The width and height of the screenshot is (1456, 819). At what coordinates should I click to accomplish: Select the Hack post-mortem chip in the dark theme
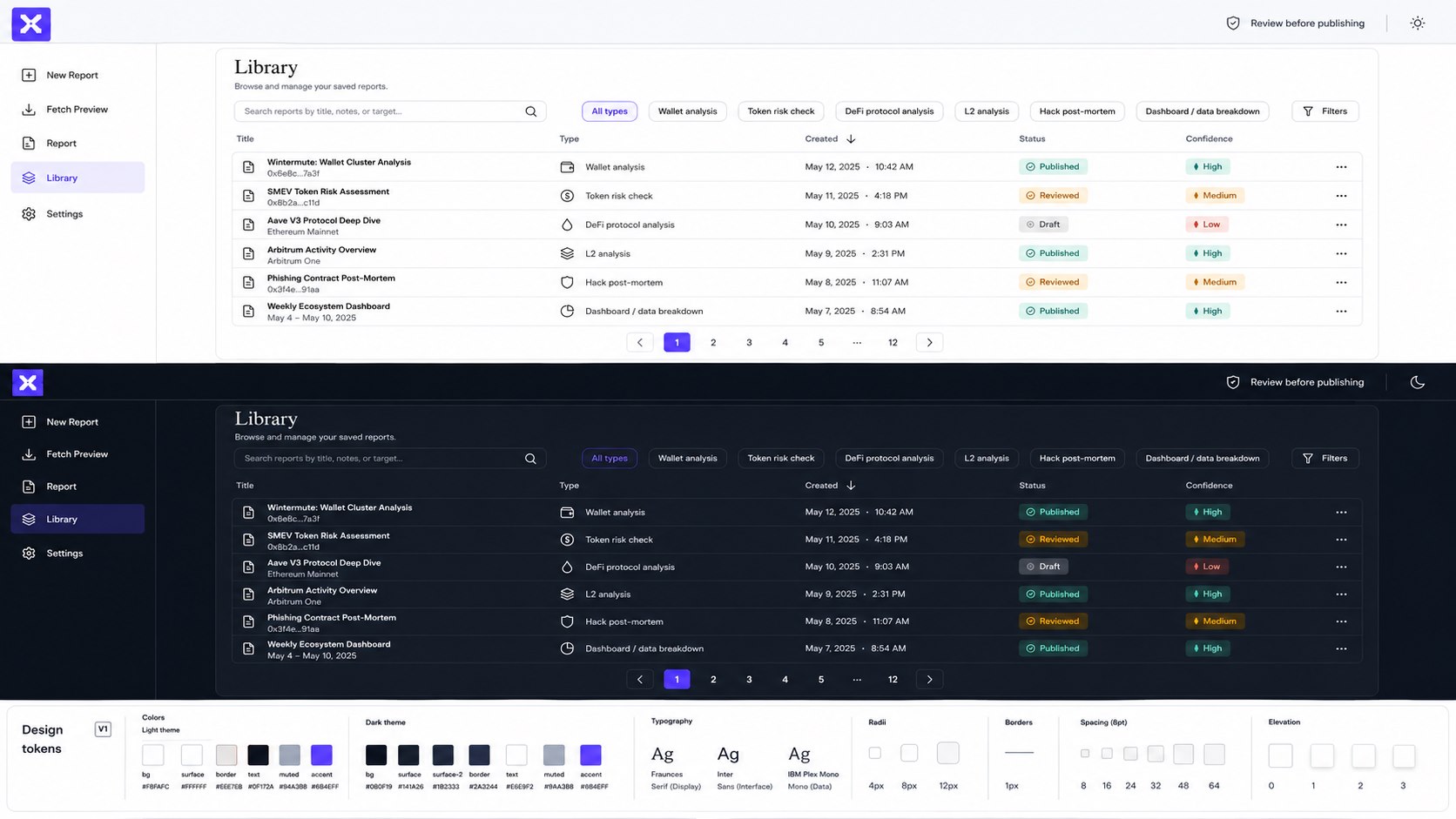1077,459
